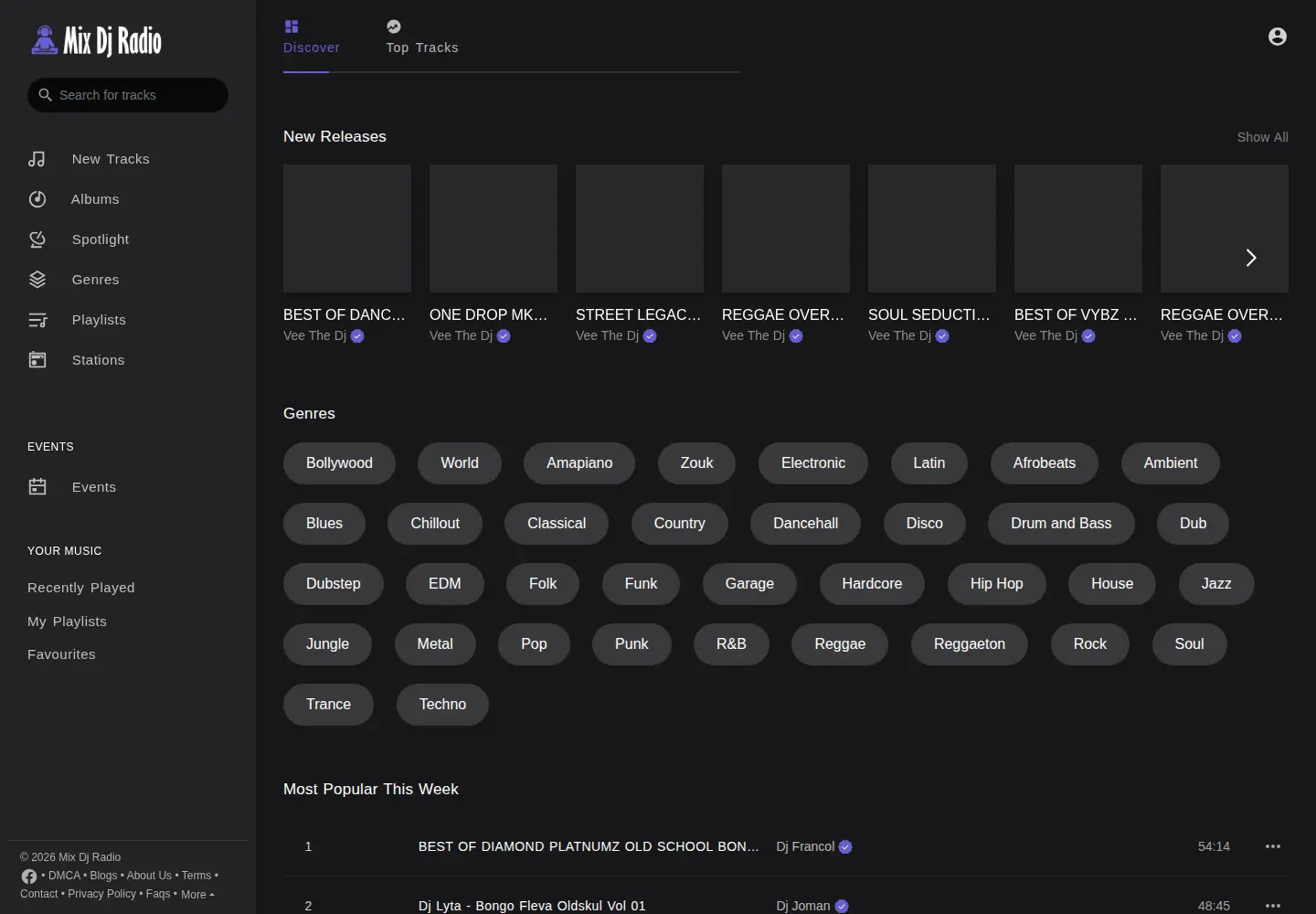Open Favourites in sidebar
The height and width of the screenshot is (914, 1316).
61,654
